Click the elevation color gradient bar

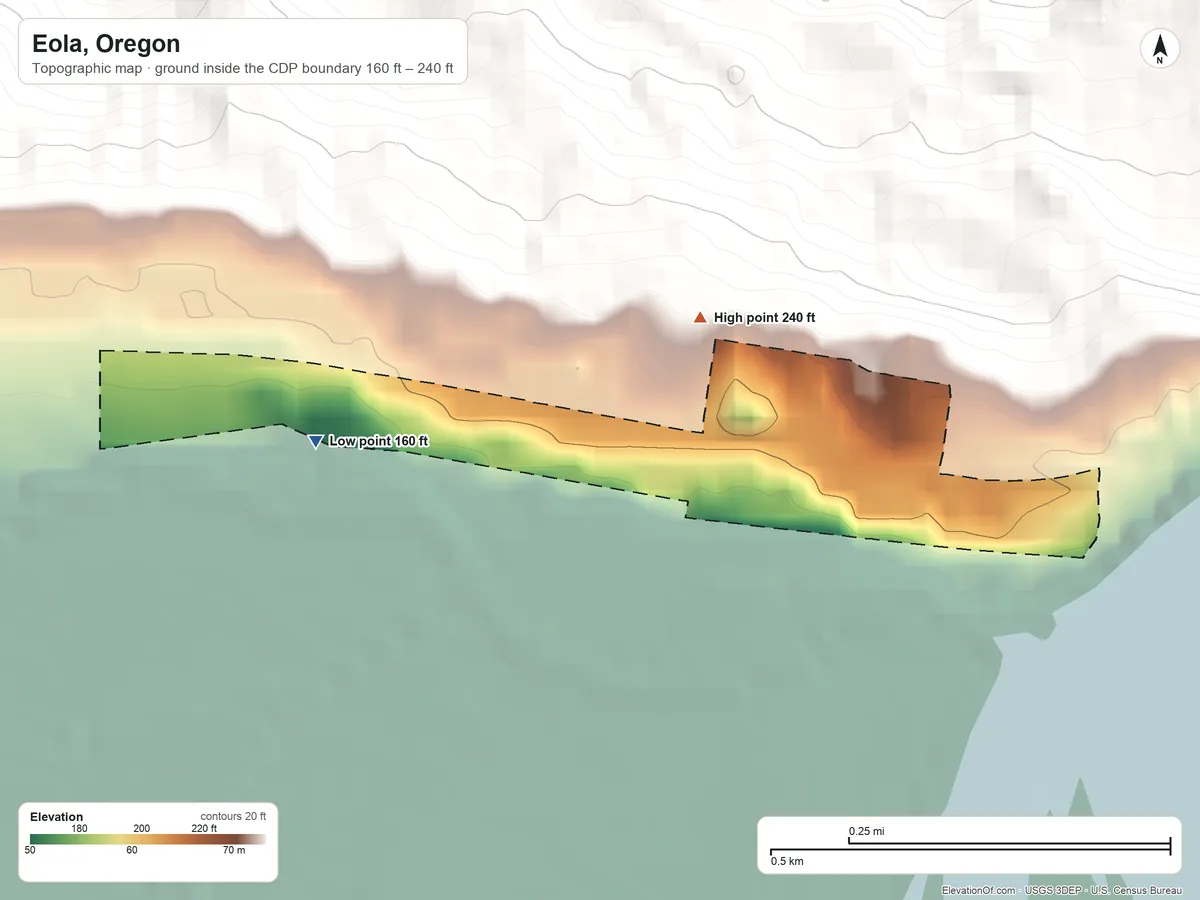click(148, 839)
